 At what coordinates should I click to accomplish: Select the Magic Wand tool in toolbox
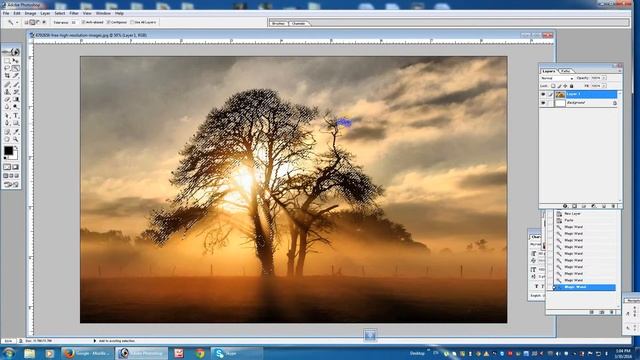coord(16,68)
